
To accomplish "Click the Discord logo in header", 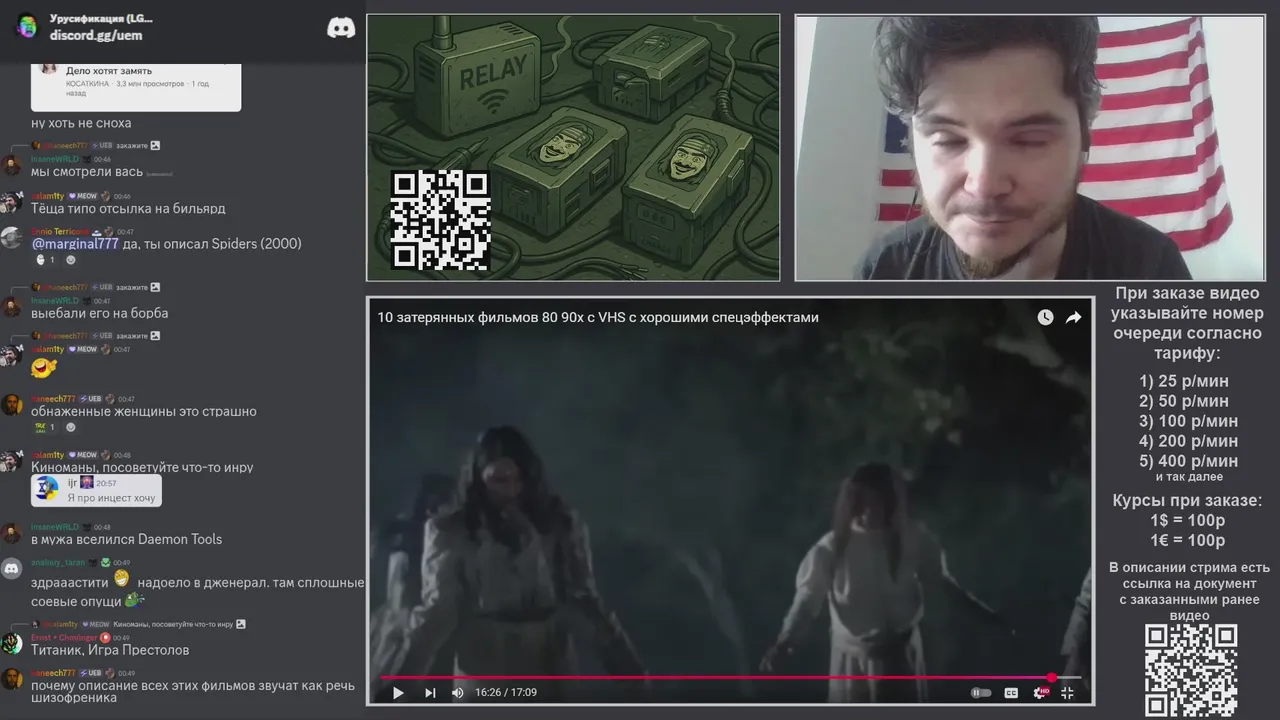I will click(341, 27).
